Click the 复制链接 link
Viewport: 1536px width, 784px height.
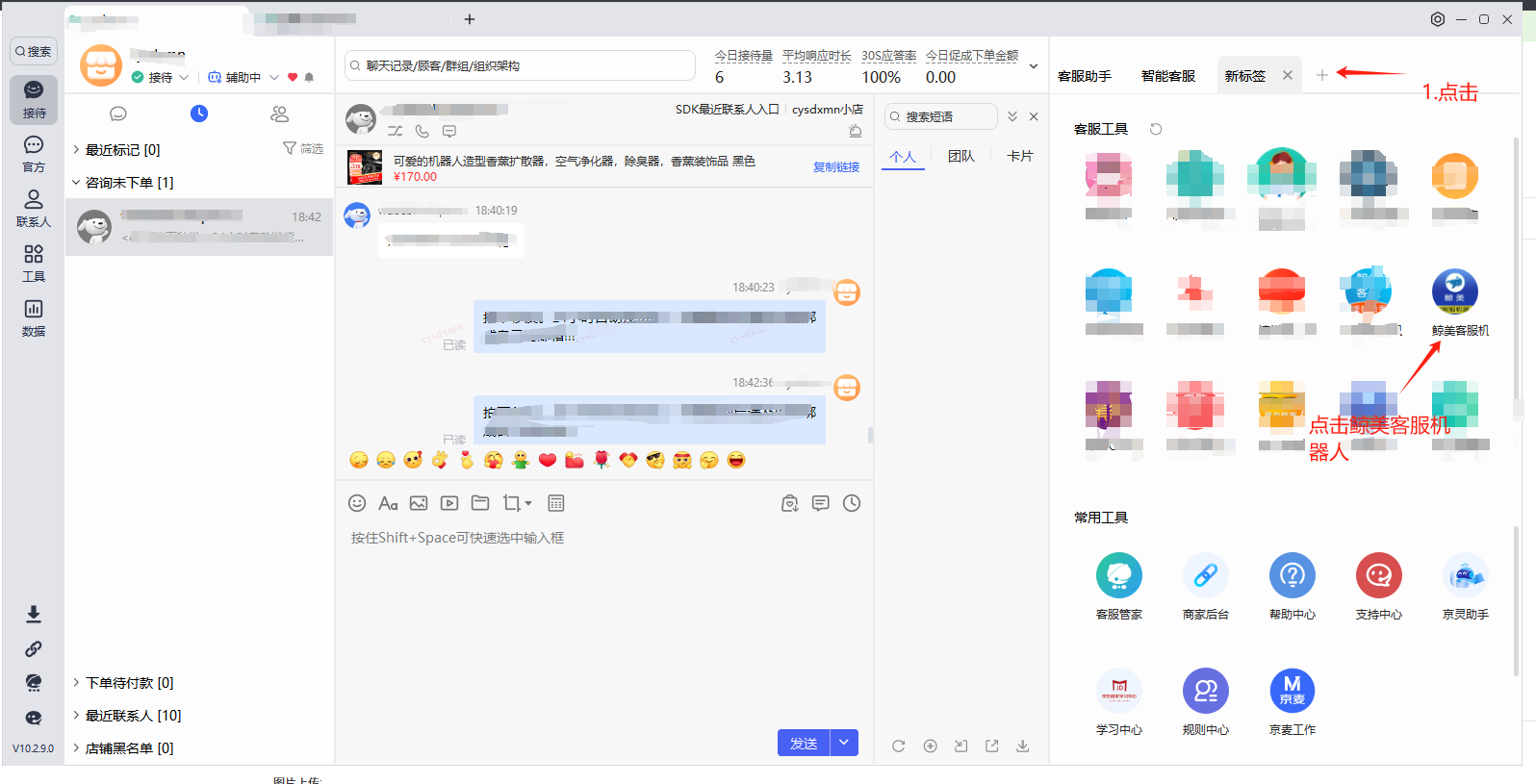pos(835,167)
